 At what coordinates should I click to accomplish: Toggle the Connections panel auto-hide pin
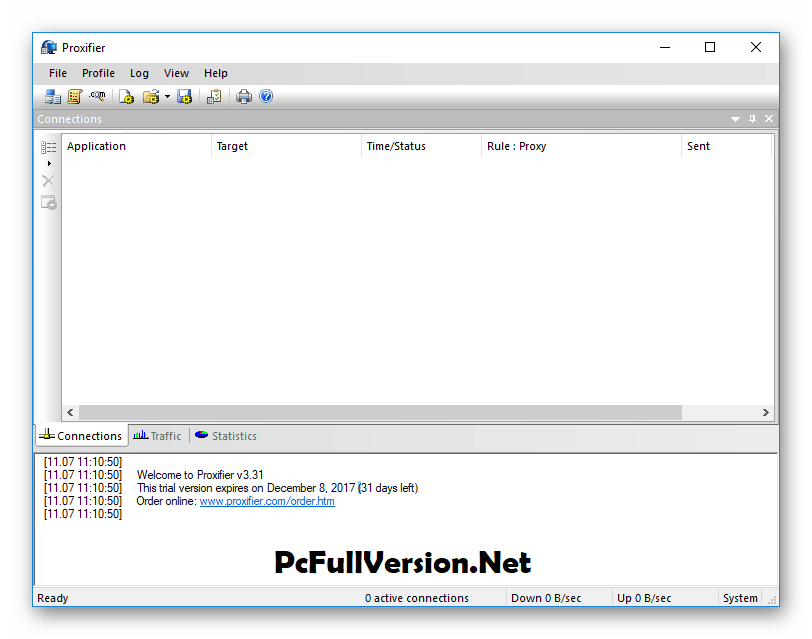click(752, 119)
